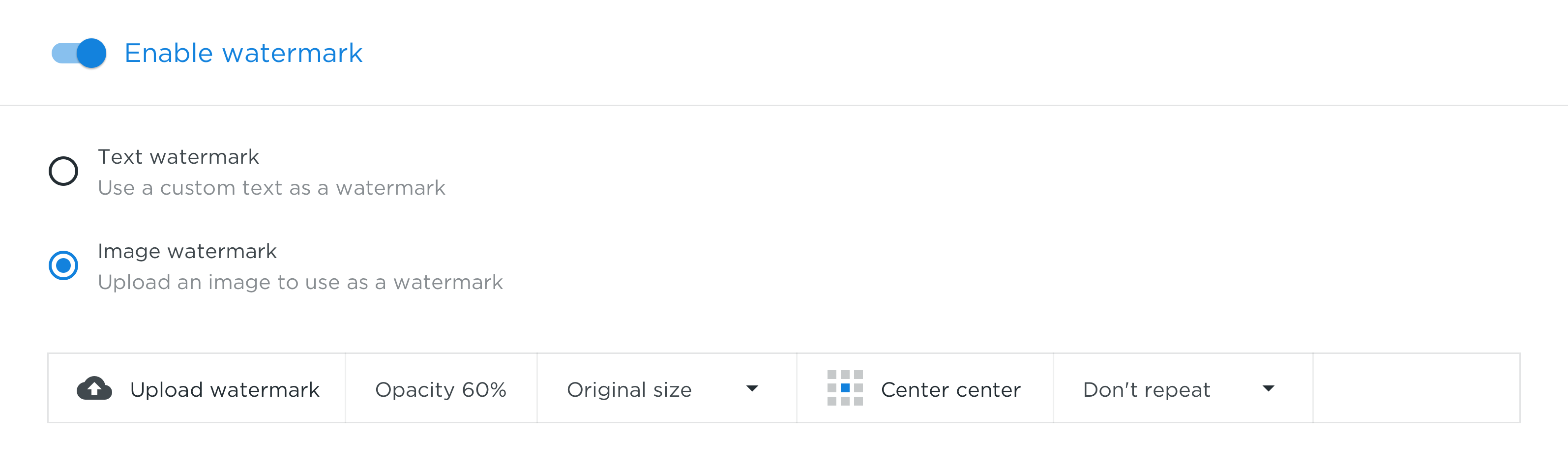Pick the top-left square in position grid
The height and width of the screenshot is (469, 1568).
coord(831,375)
